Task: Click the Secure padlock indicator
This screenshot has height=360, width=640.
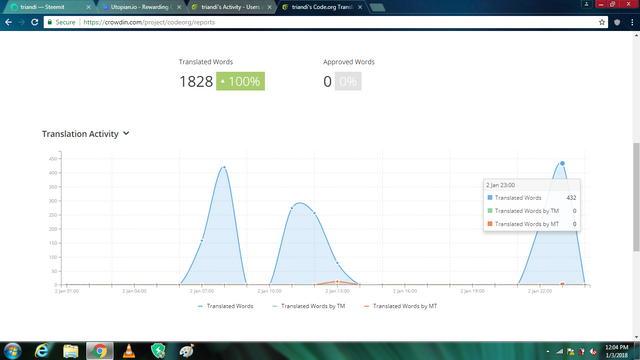Action: click(61, 22)
